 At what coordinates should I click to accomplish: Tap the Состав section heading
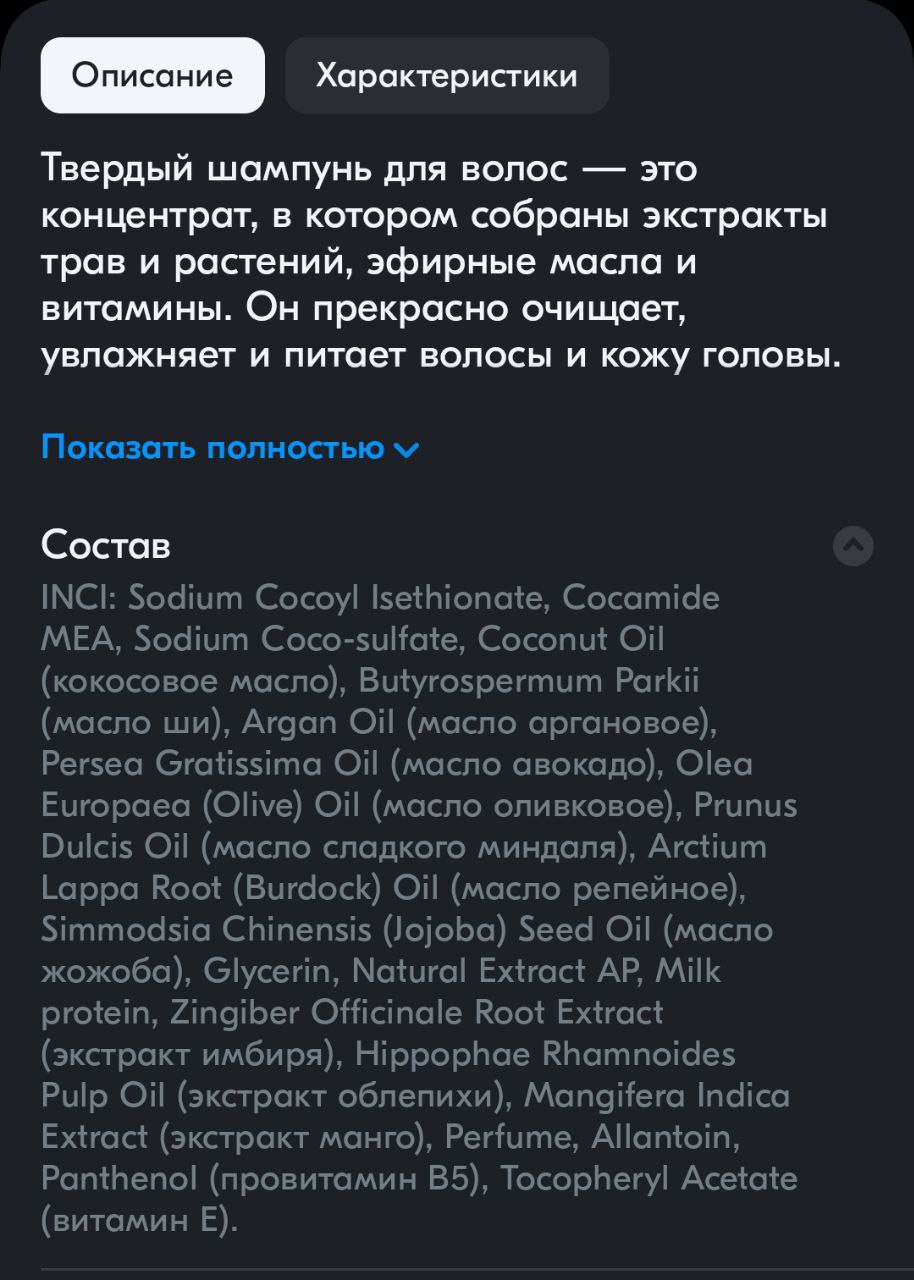pos(106,546)
